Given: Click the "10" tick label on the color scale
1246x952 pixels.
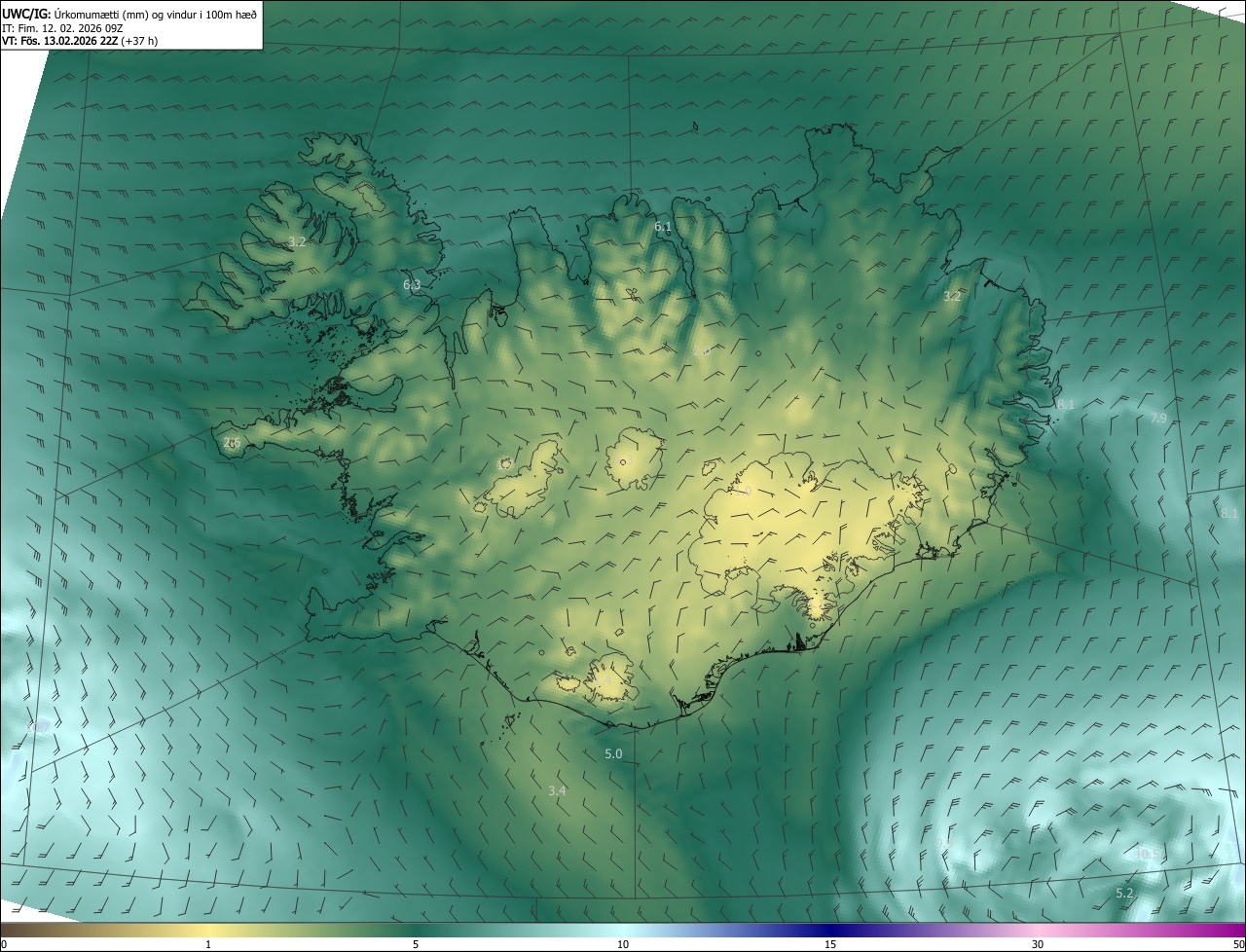Looking at the screenshot, I should point(623,944).
